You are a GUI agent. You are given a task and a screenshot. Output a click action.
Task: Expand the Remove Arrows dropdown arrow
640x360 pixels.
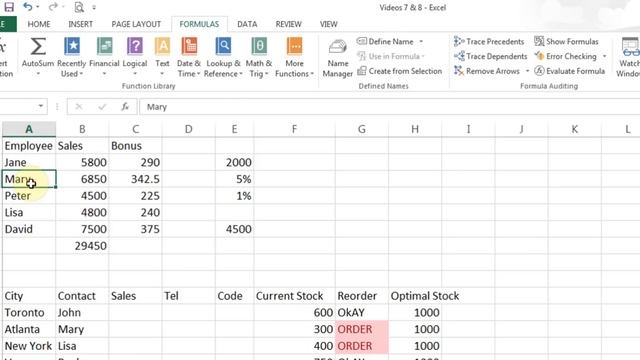coord(527,71)
